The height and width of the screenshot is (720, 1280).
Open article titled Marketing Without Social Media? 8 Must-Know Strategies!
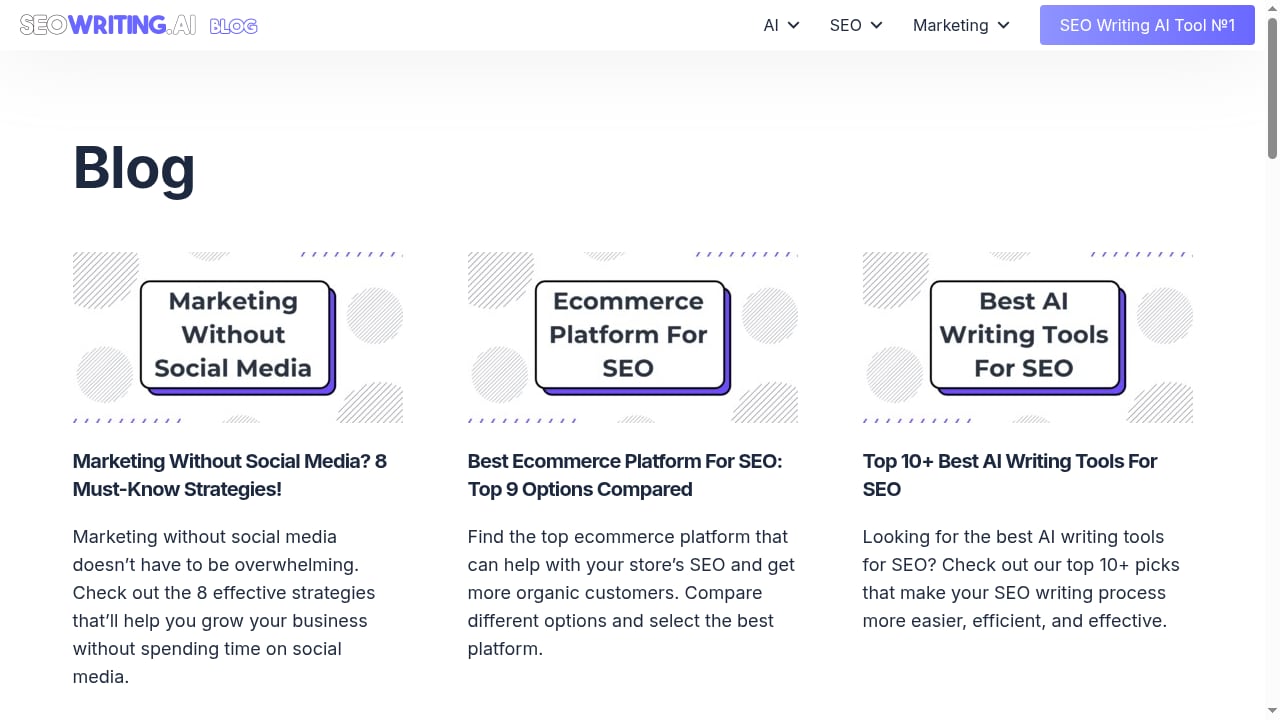(x=230, y=475)
